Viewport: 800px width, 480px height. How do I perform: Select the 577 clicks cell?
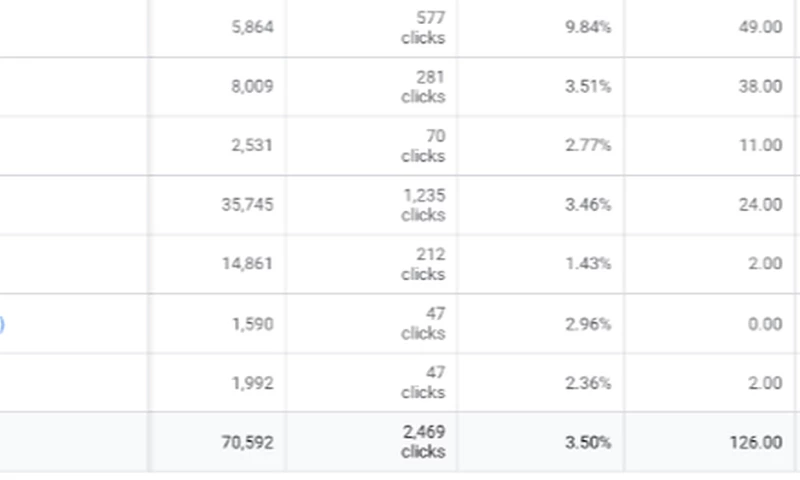(x=423, y=28)
